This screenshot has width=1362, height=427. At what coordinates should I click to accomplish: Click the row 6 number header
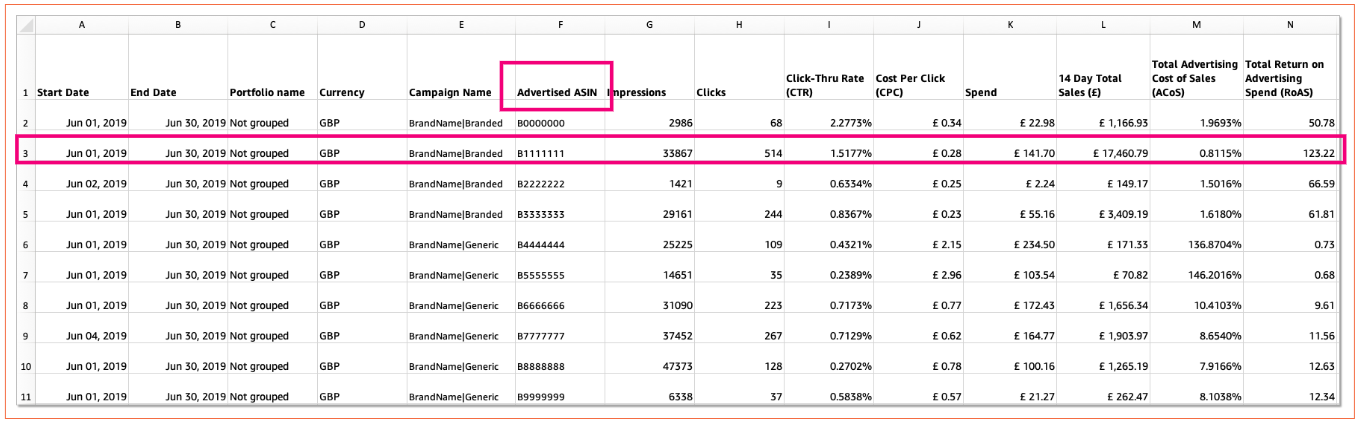pos(25,245)
